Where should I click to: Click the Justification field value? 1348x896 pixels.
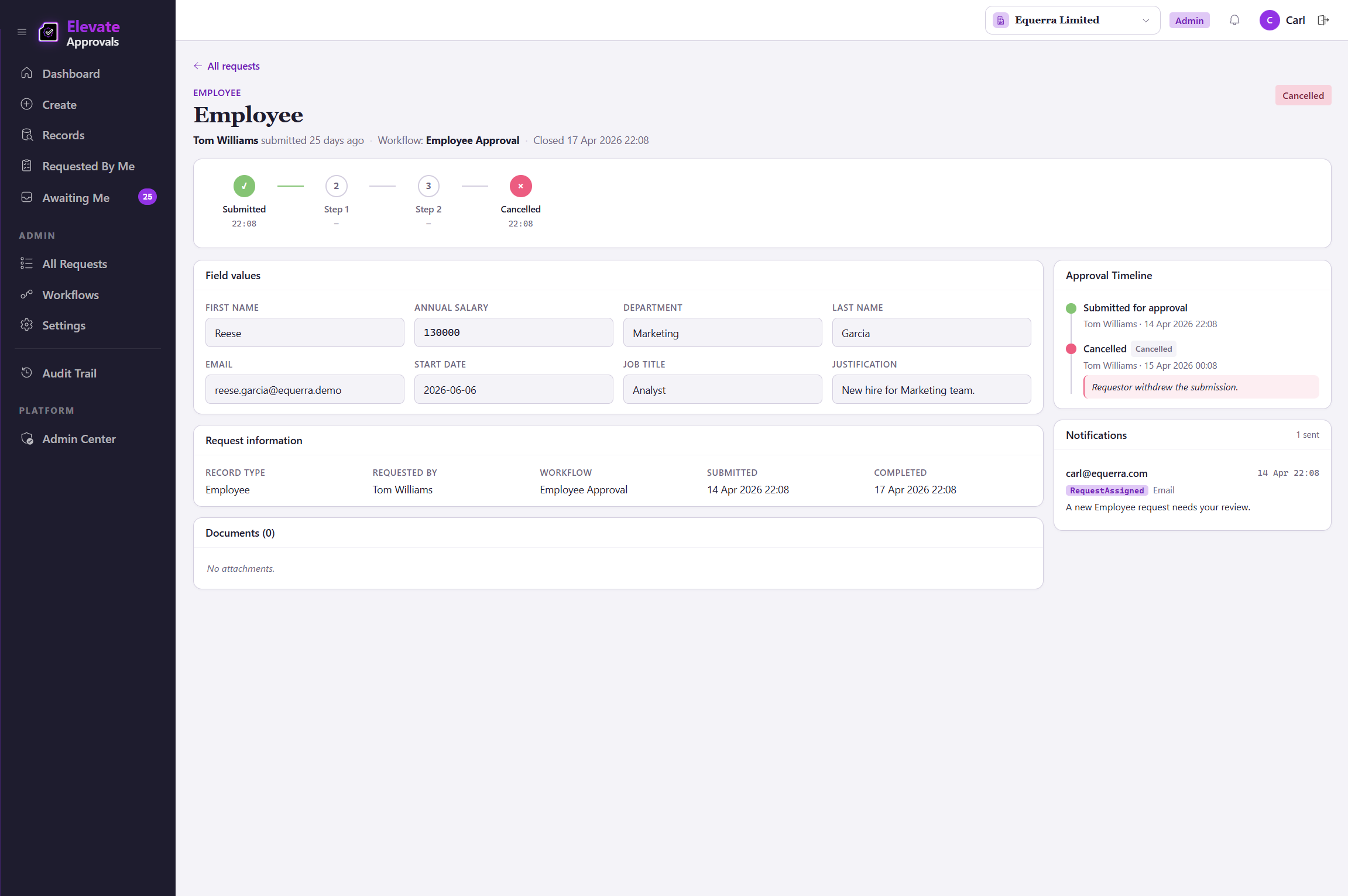931,390
